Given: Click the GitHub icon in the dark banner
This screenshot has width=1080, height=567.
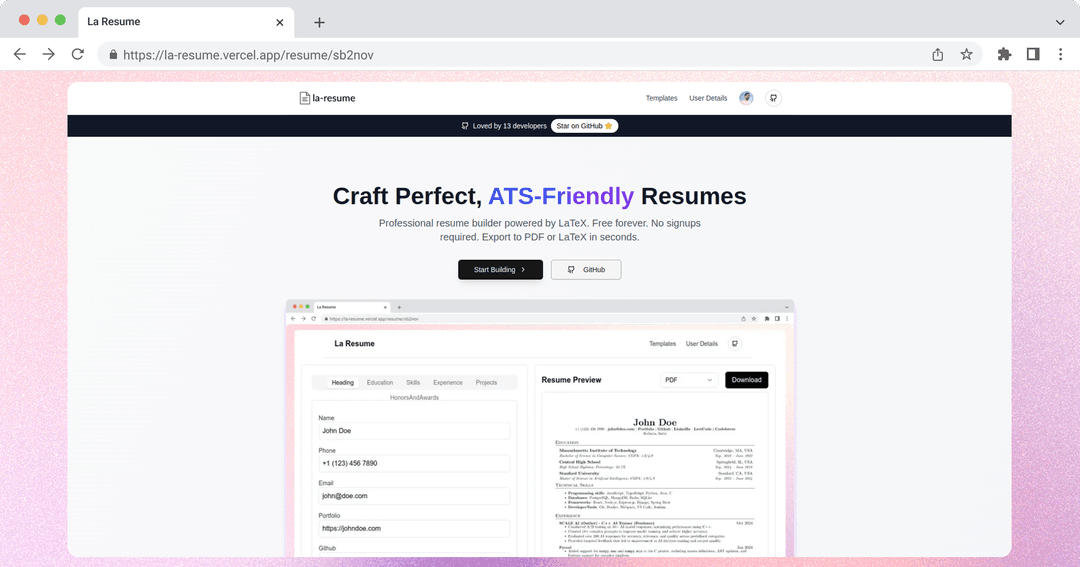Looking at the screenshot, I should (465, 126).
